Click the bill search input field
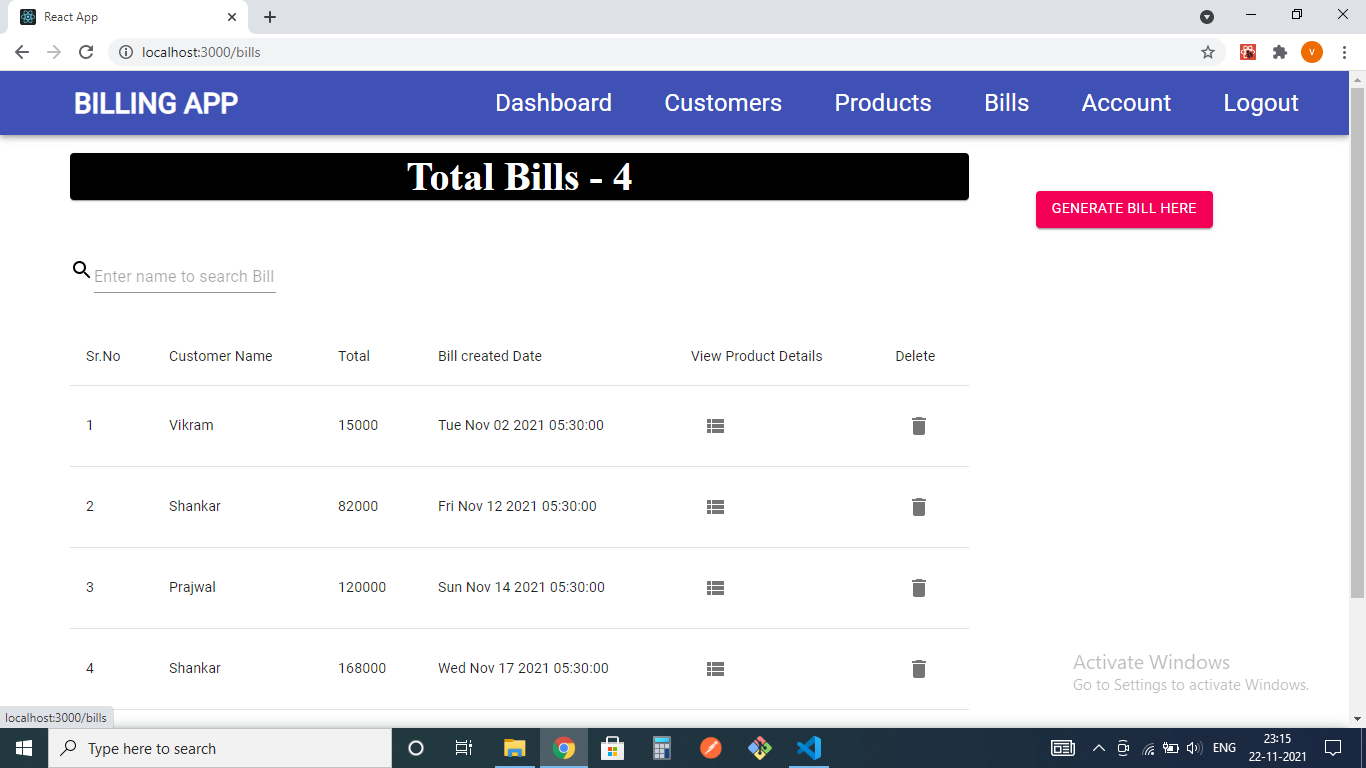Viewport: 1366px width, 768px height. [x=185, y=276]
